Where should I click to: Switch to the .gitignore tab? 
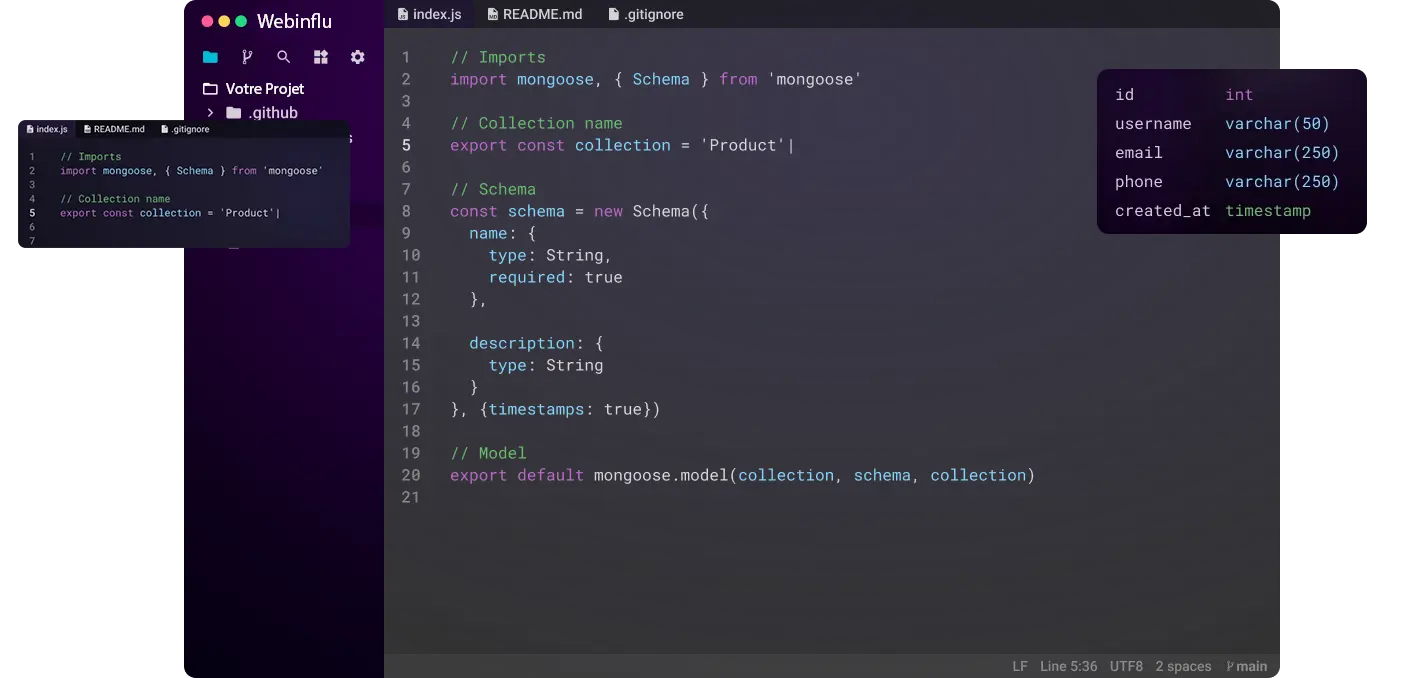point(646,14)
